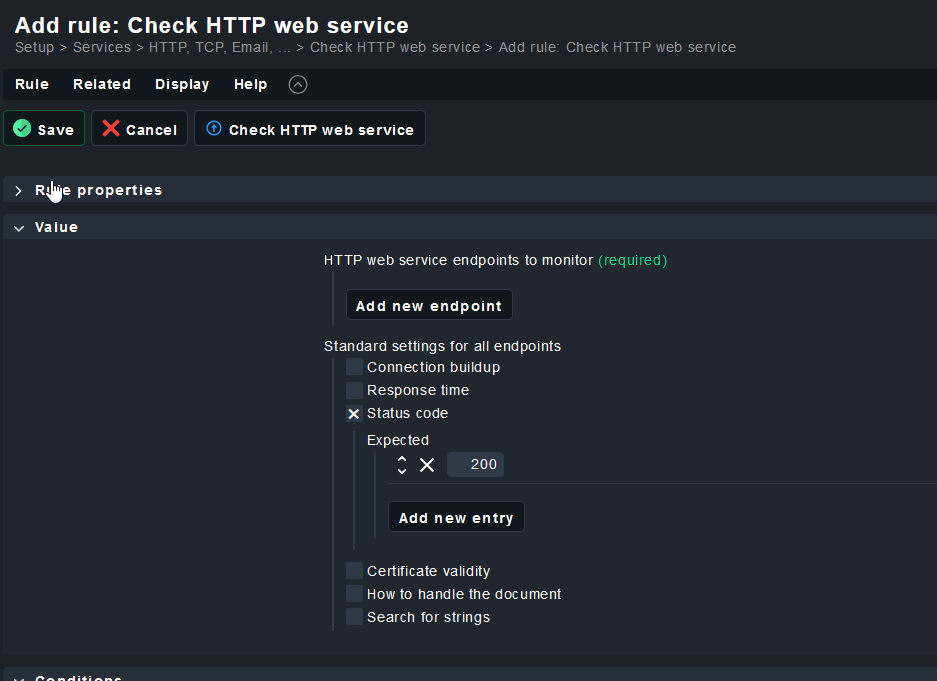
Task: Open the Related menu
Action: [102, 85]
